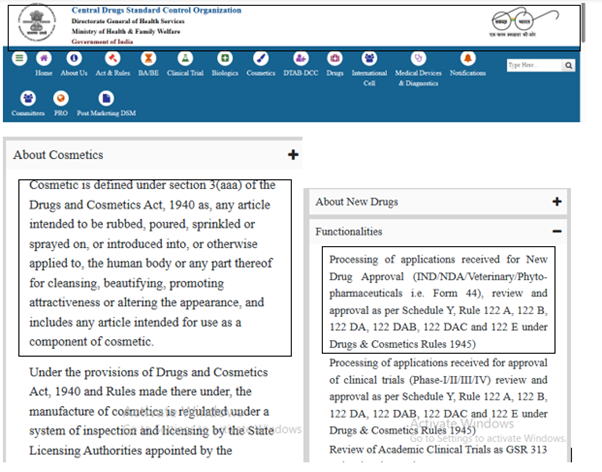
Task: Expand the About New Drugs plus sign
Action: pos(557,202)
